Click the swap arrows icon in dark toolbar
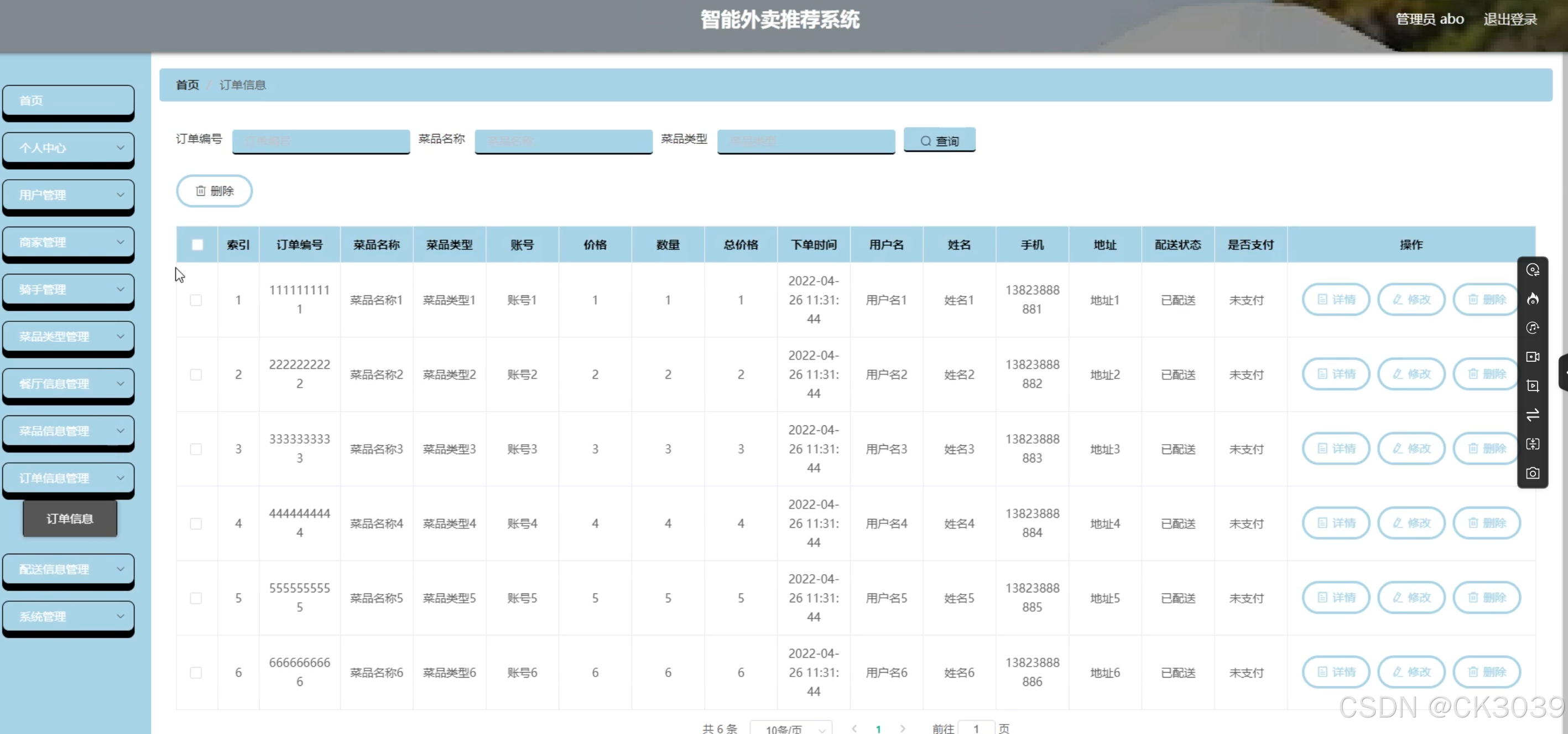 pyautogui.click(x=1532, y=414)
